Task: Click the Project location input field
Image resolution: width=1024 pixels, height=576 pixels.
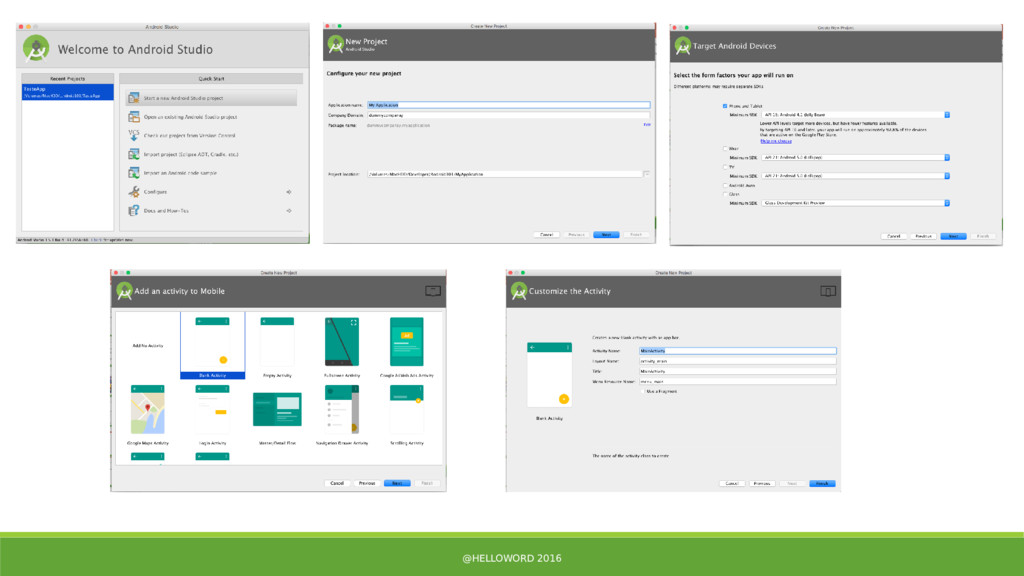Action: click(x=504, y=174)
